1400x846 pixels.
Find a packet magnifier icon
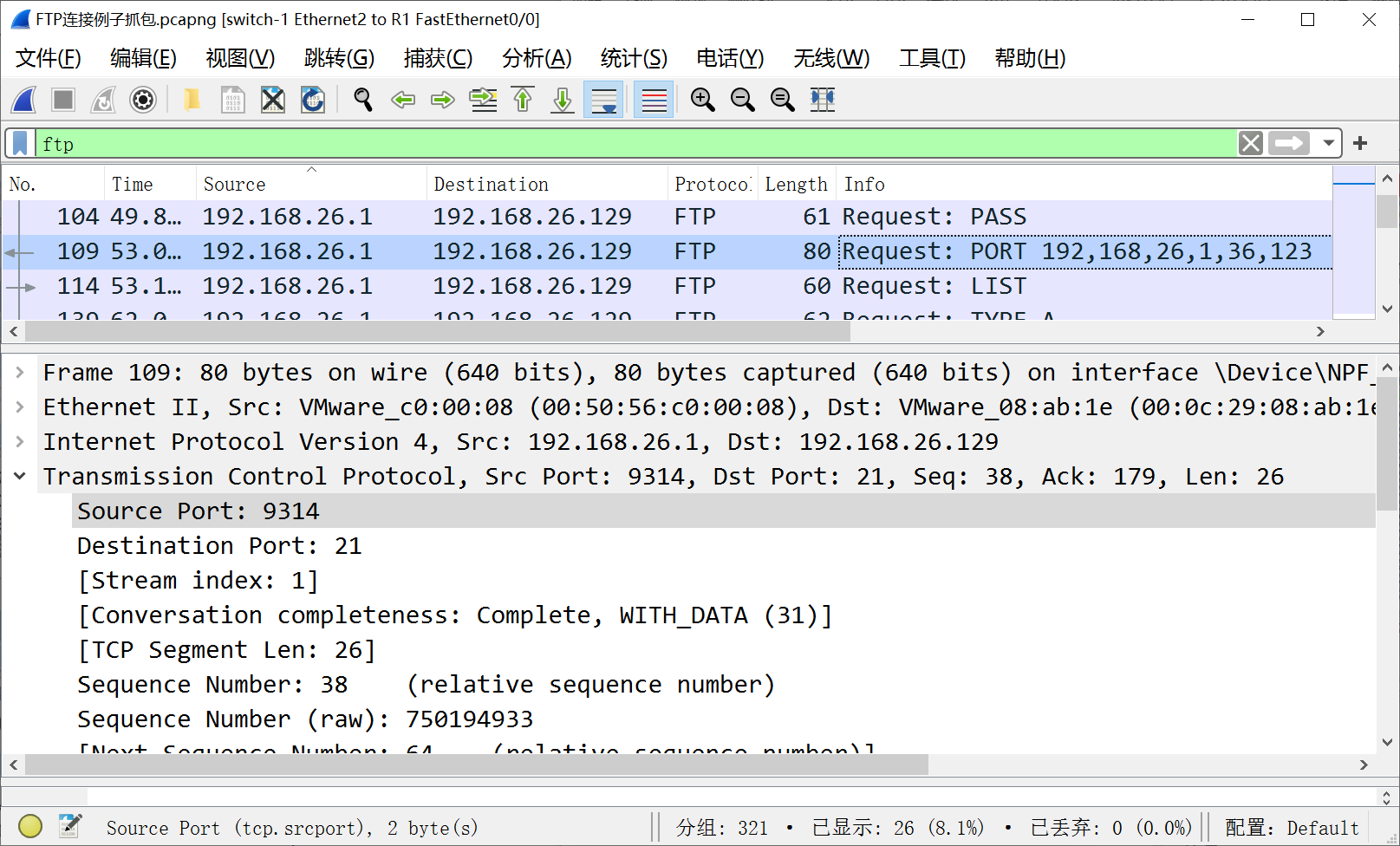tap(363, 100)
